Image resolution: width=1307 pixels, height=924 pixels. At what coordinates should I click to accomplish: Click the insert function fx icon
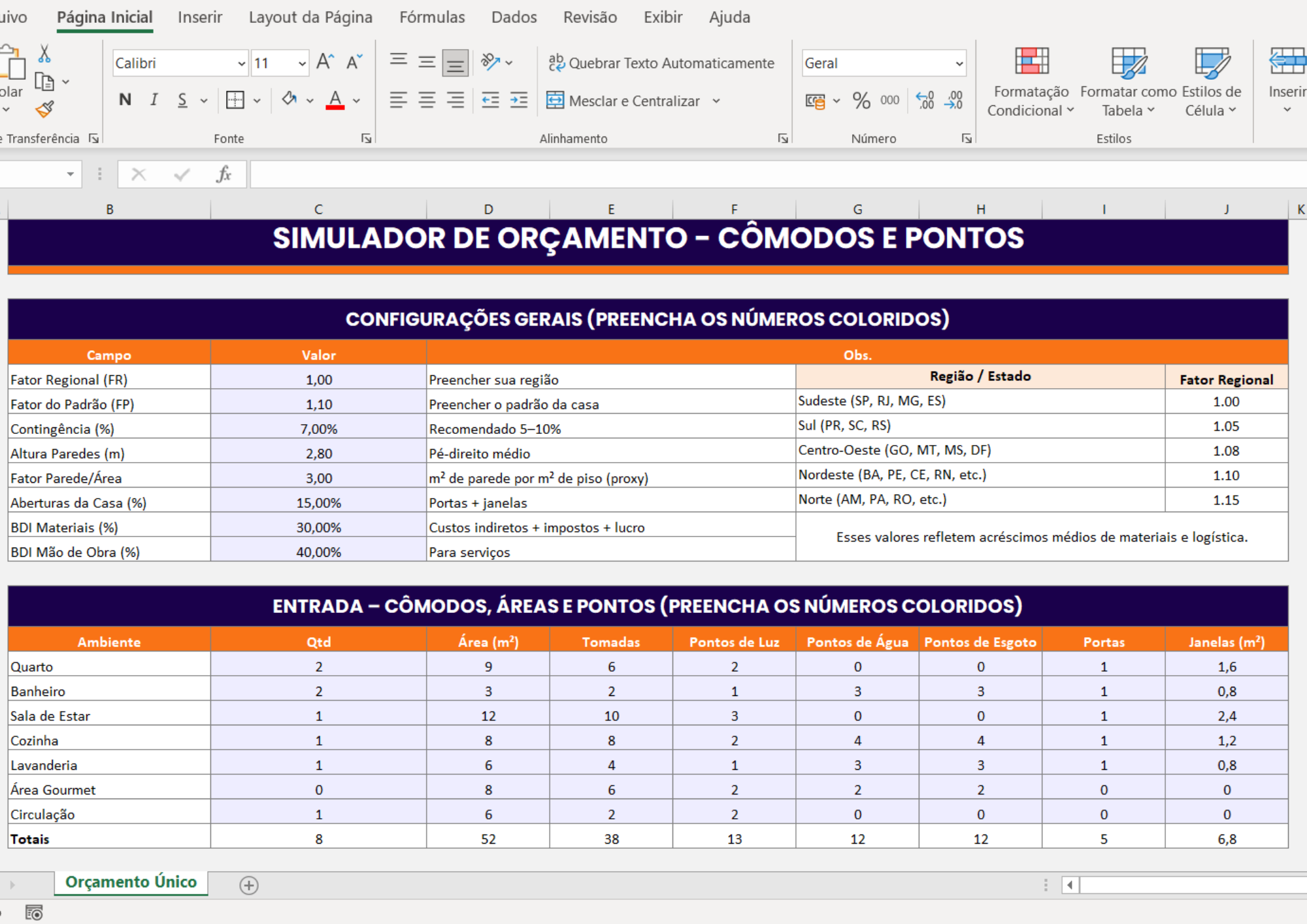tap(223, 174)
